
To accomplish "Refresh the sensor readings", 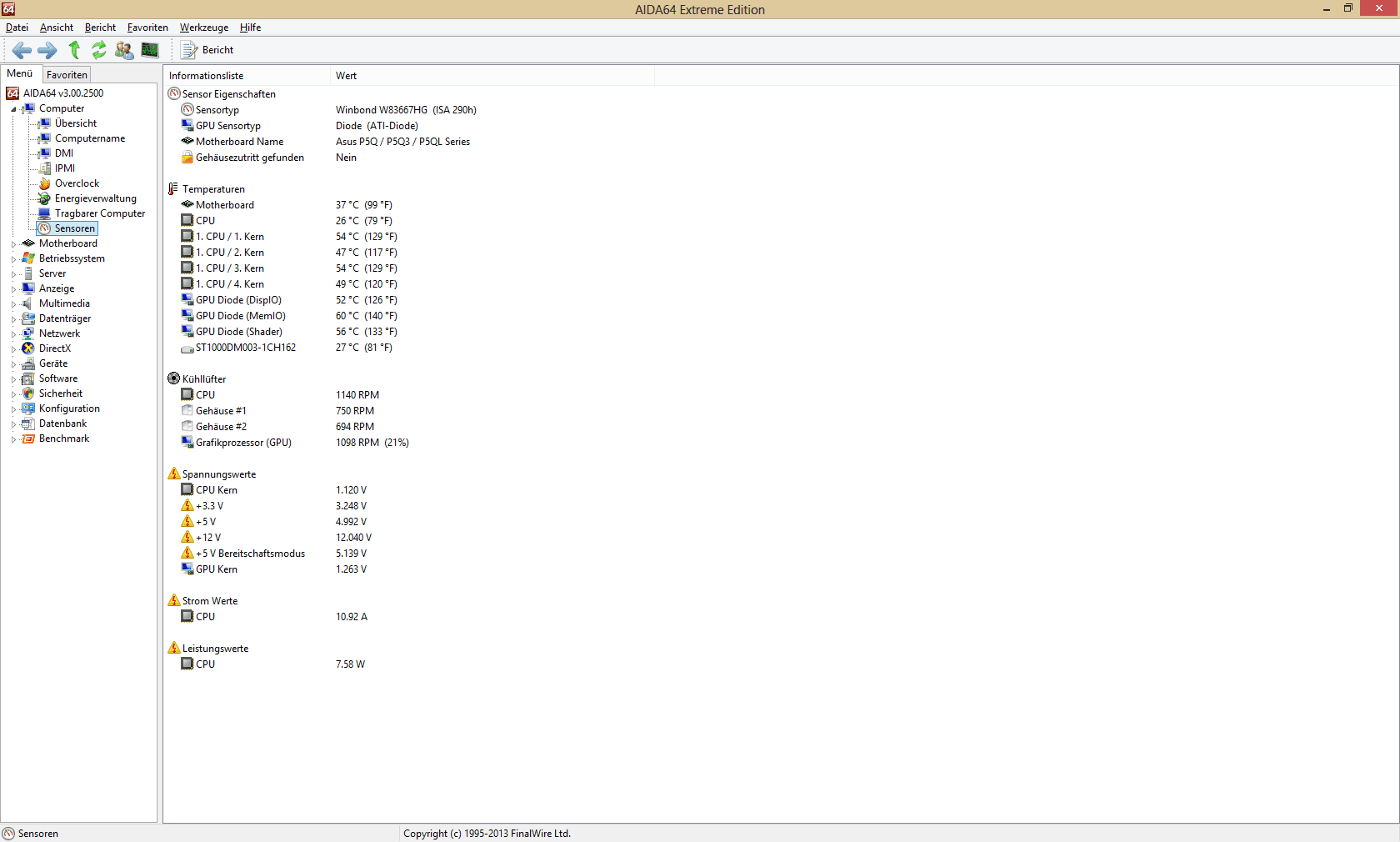I will coord(99,50).
